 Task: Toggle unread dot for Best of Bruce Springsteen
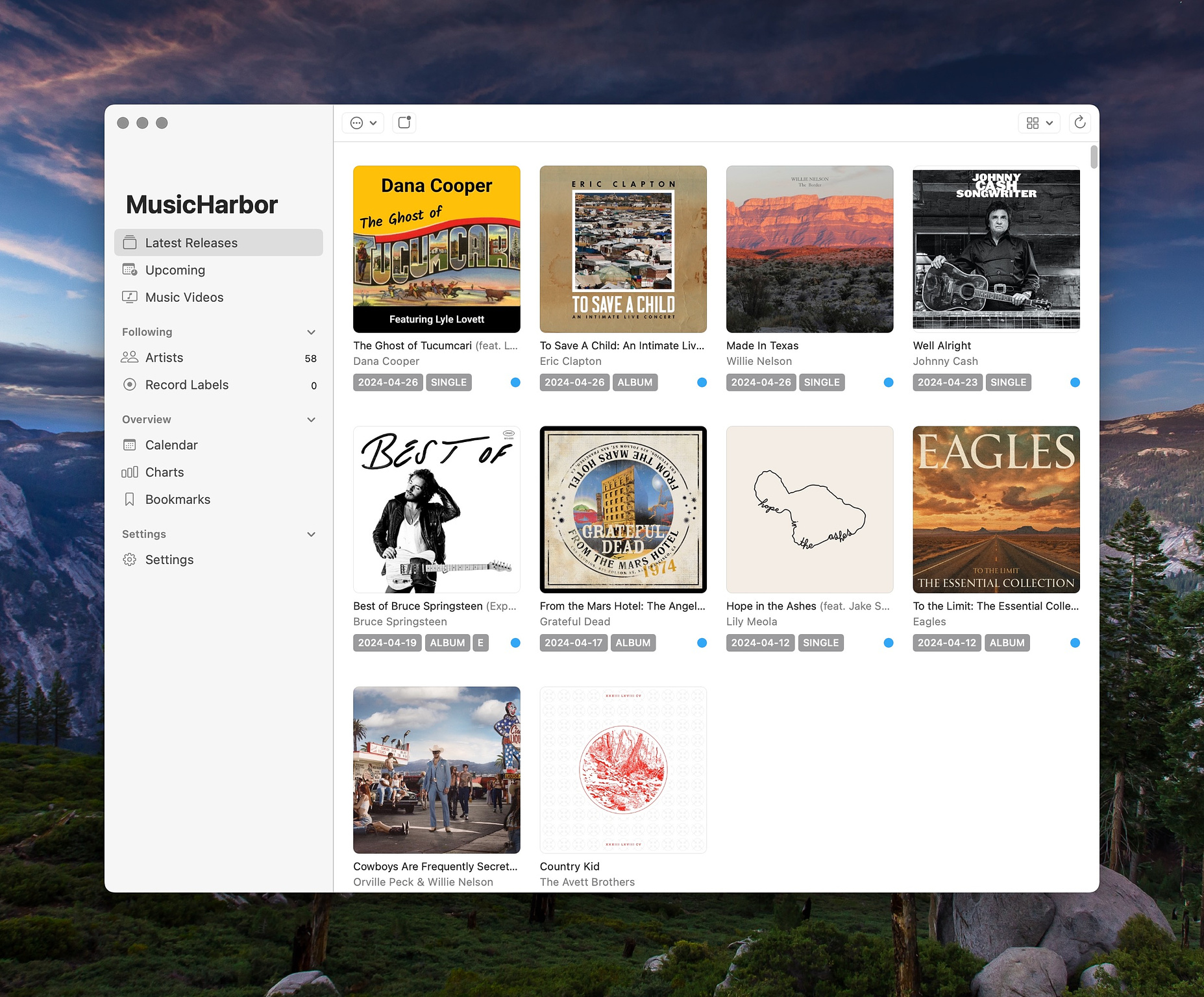coord(515,643)
